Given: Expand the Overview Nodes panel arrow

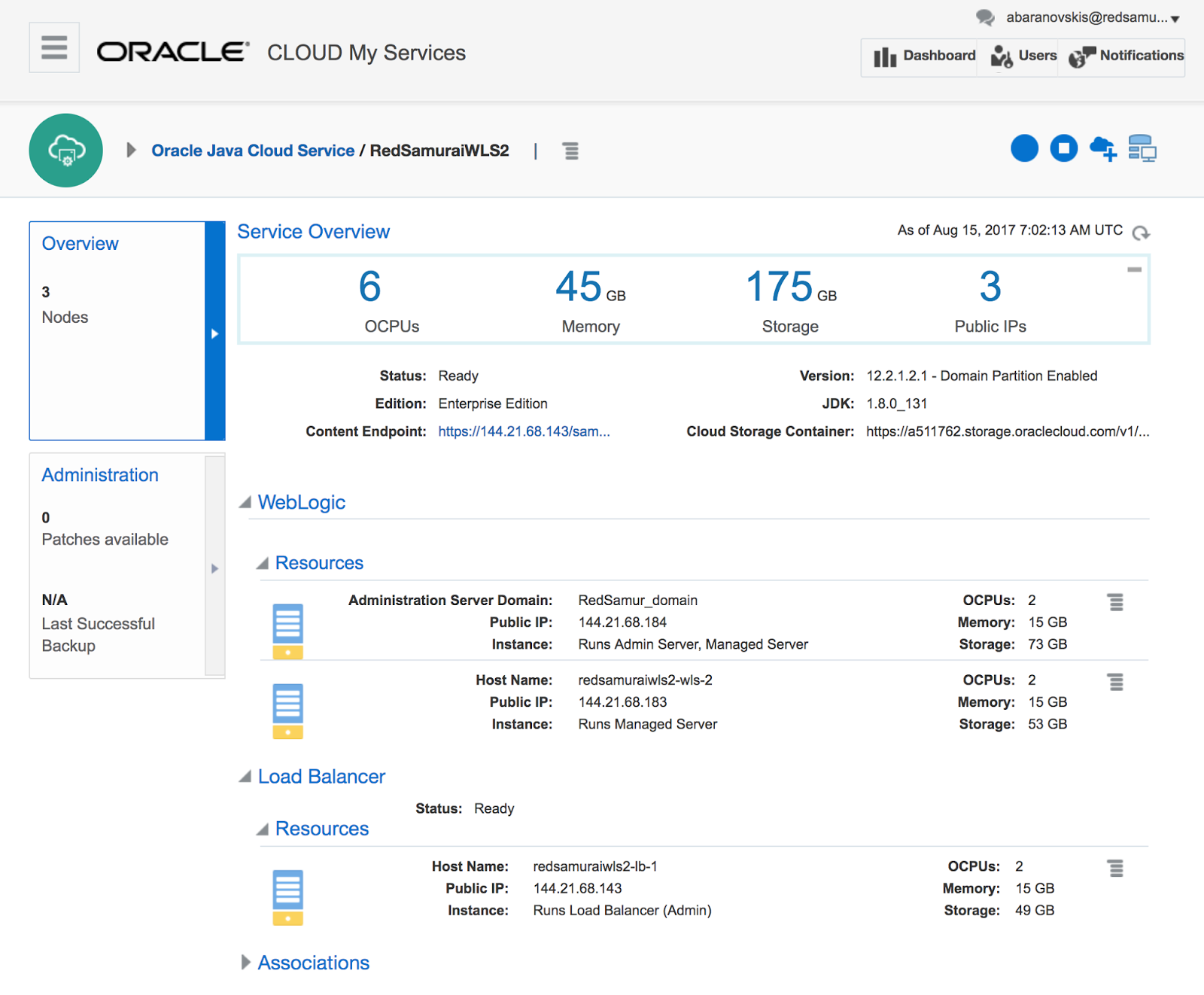Looking at the screenshot, I should [x=216, y=333].
